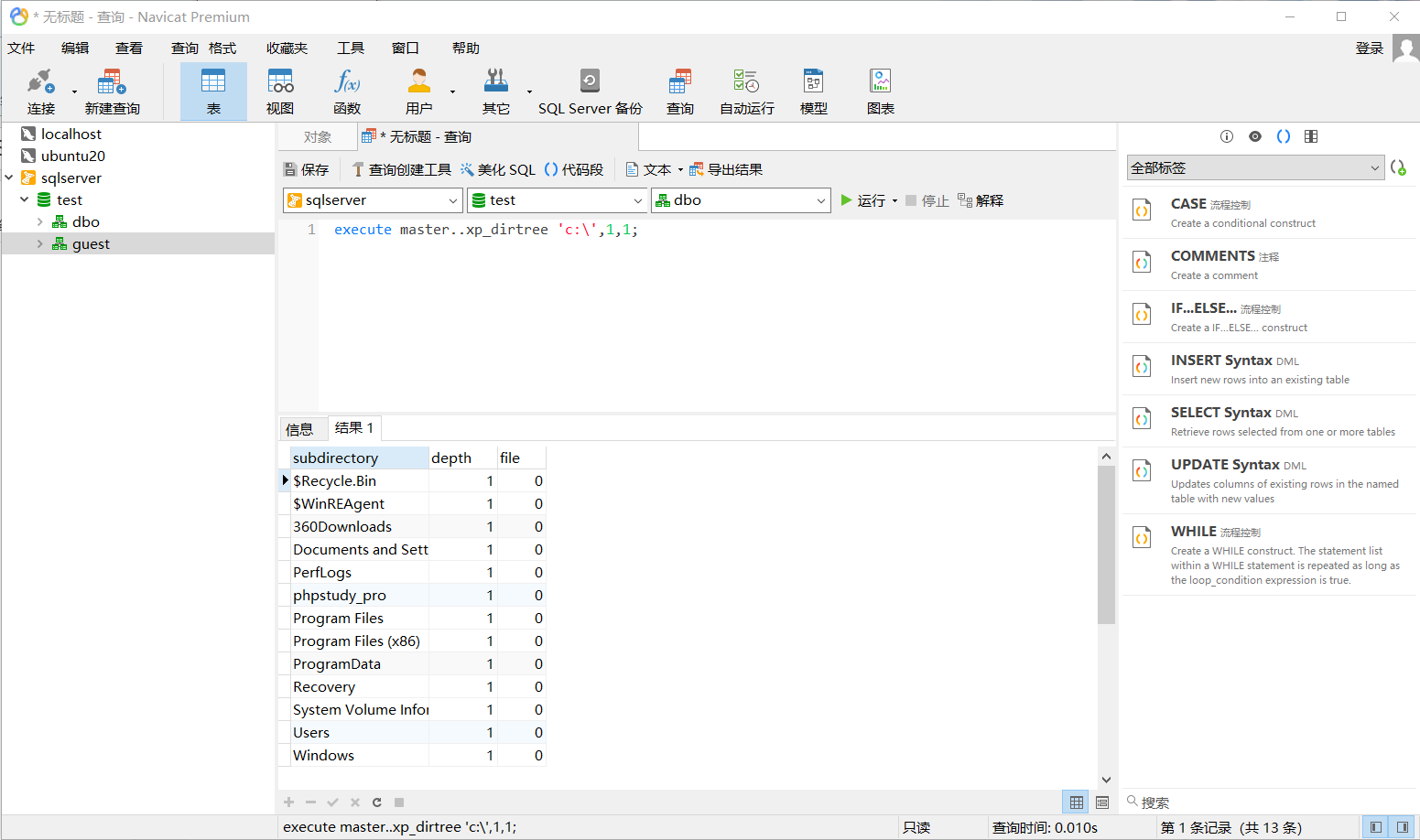Click the Export Result button

tap(726, 170)
